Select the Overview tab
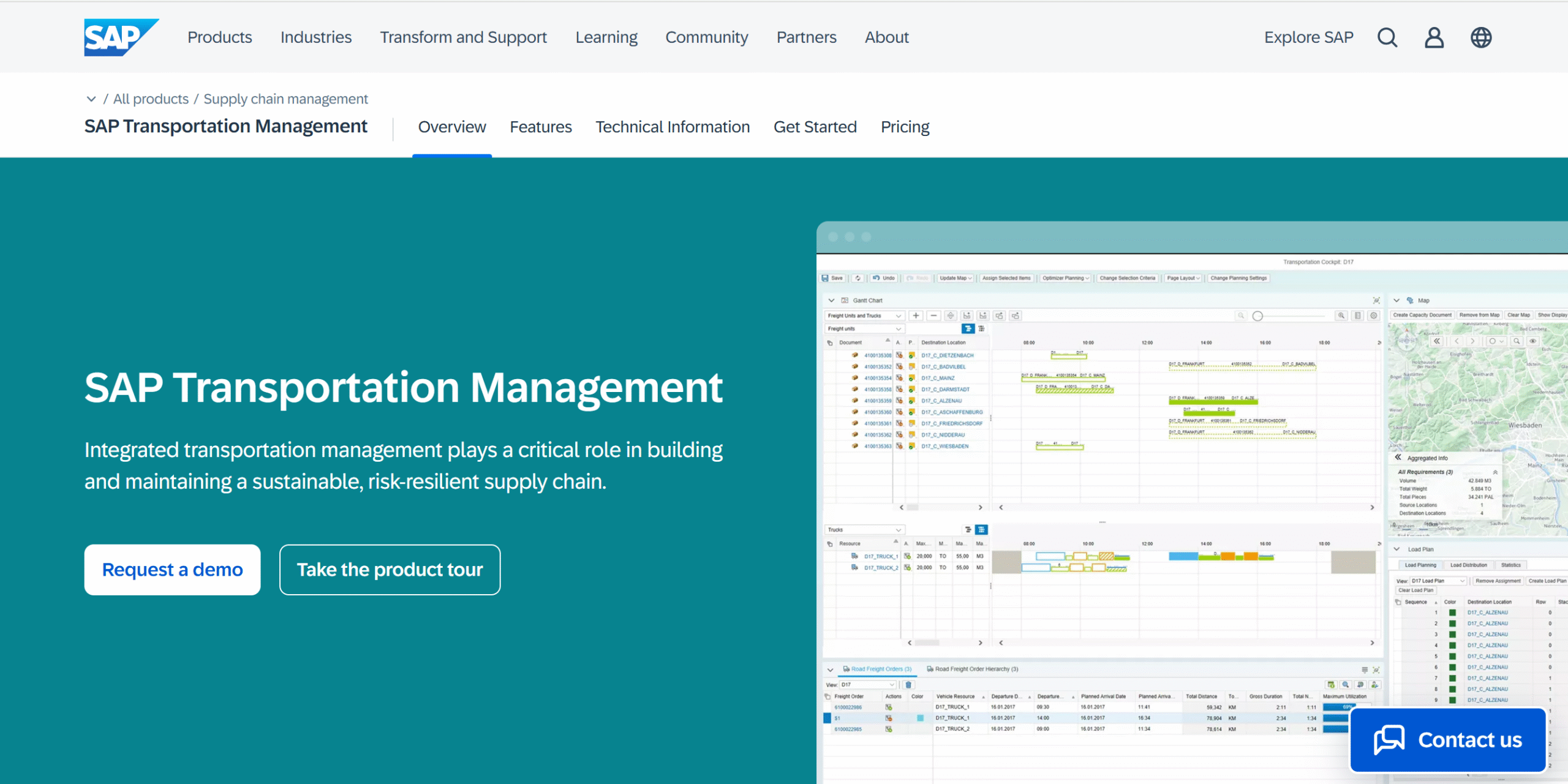 coord(452,127)
